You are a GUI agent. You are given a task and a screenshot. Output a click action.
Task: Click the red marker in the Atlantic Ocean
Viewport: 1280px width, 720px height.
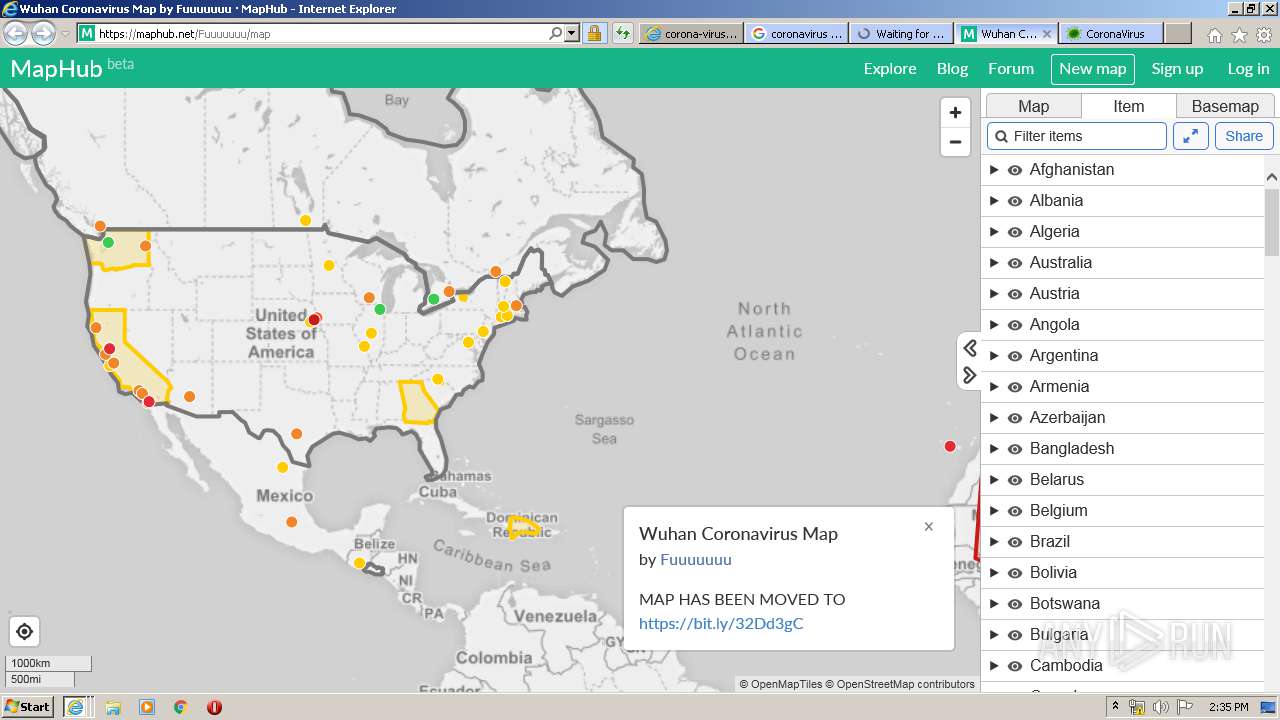pos(950,446)
